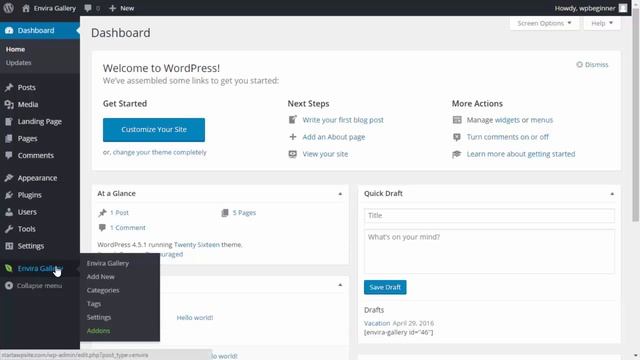This screenshot has height=360, width=640.
Task: Click the Collapse menu label
Action: (40, 286)
